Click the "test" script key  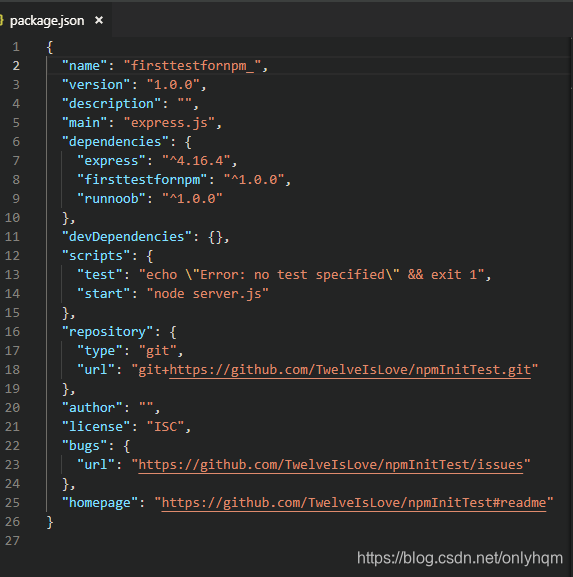point(100,275)
